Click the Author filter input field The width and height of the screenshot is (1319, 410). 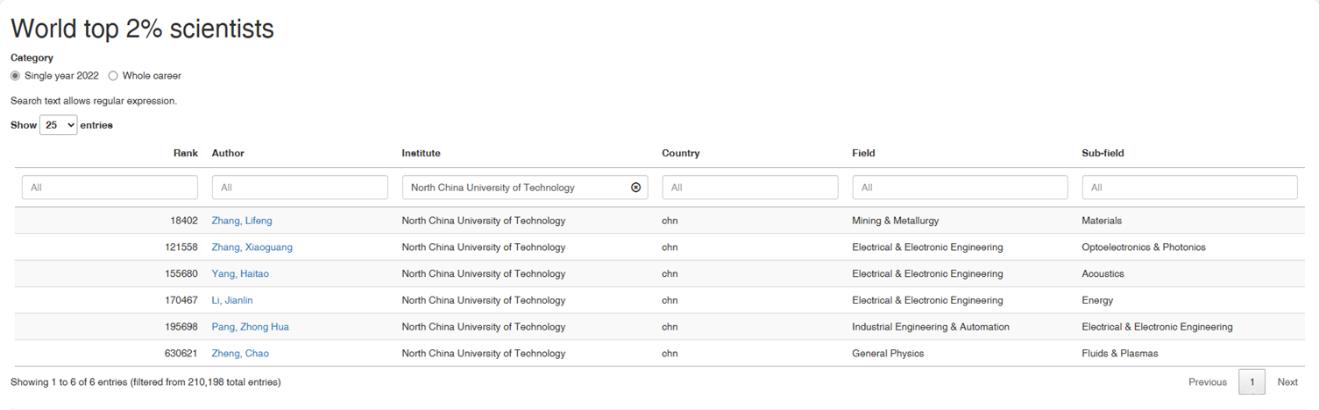click(300, 187)
